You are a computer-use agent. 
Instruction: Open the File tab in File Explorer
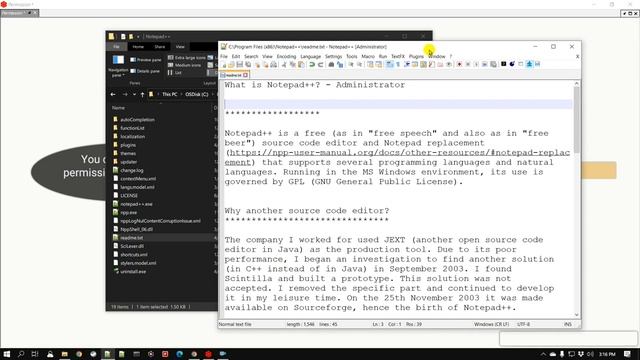pyautogui.click(x=117, y=47)
